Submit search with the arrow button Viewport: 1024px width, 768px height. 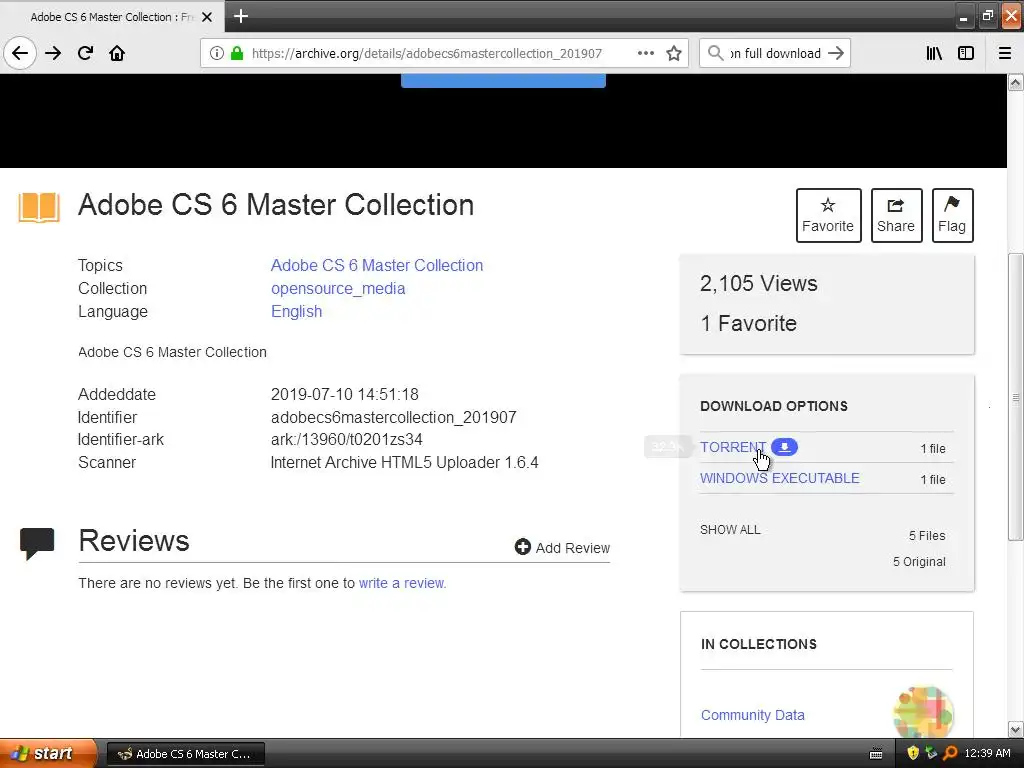[x=836, y=53]
